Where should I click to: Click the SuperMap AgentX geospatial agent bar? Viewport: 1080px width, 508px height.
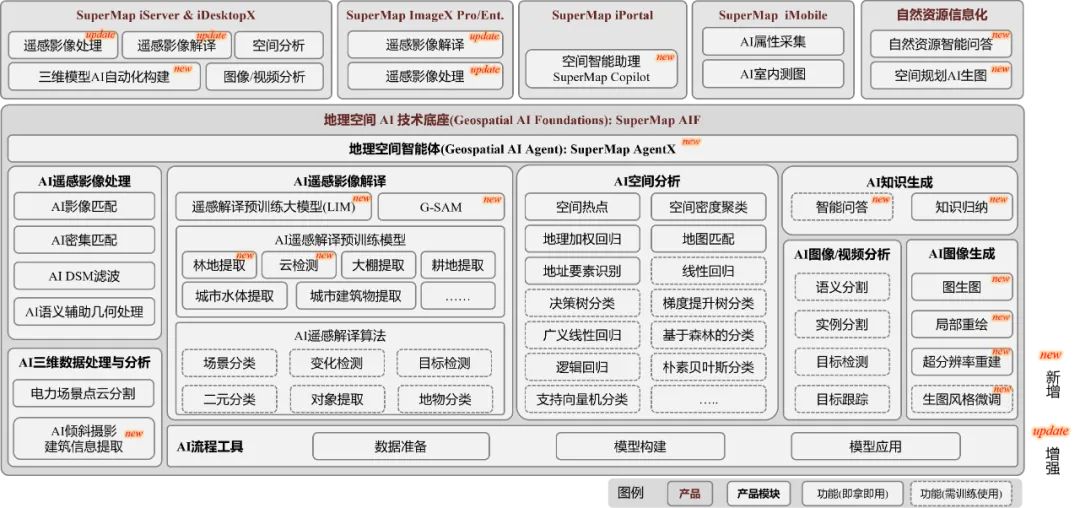click(511, 149)
